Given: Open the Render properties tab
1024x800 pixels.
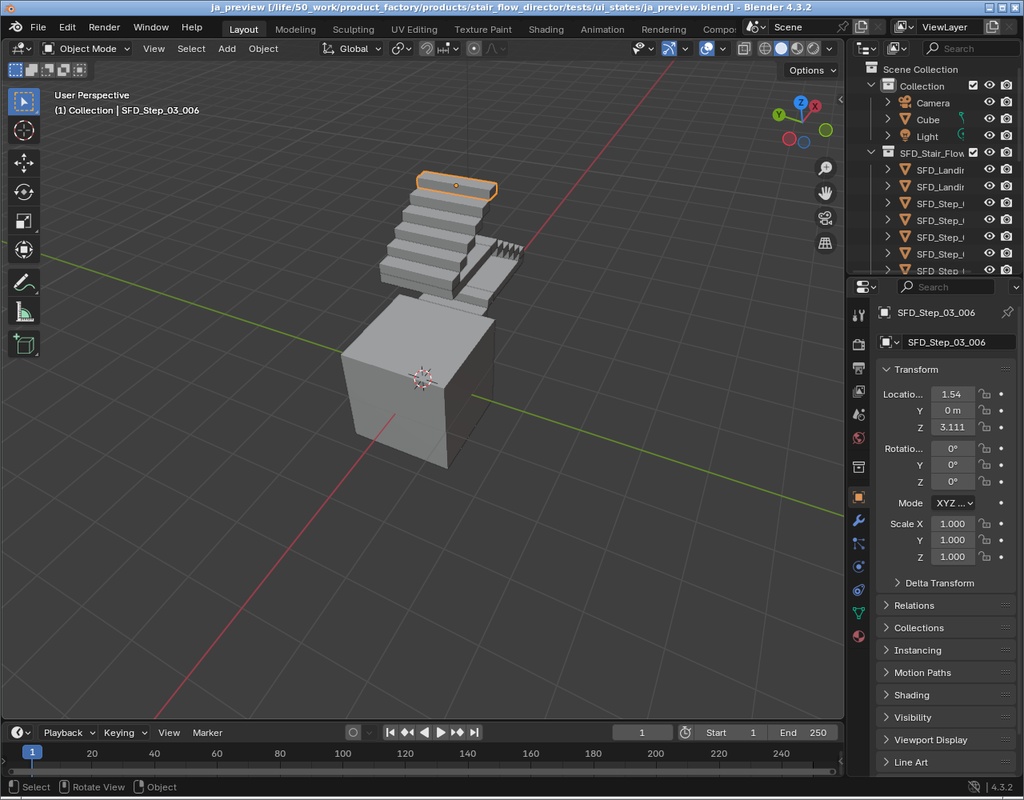Looking at the screenshot, I should (x=859, y=345).
